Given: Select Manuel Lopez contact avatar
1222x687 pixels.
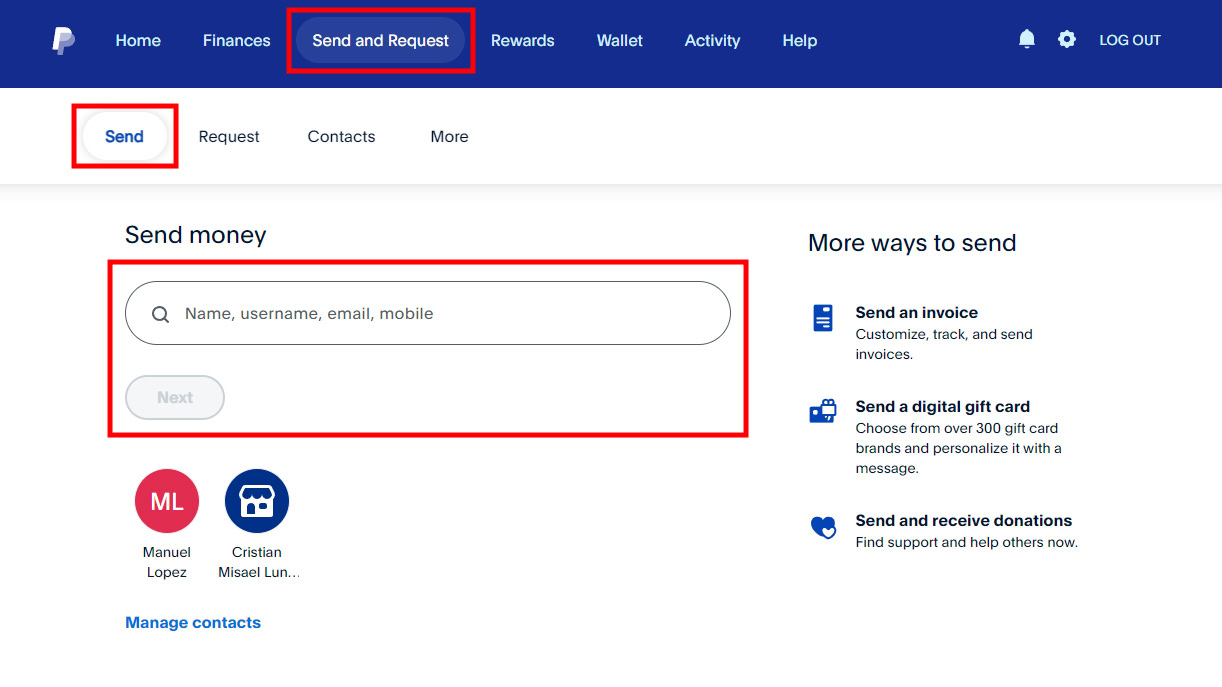Looking at the screenshot, I should click(167, 501).
